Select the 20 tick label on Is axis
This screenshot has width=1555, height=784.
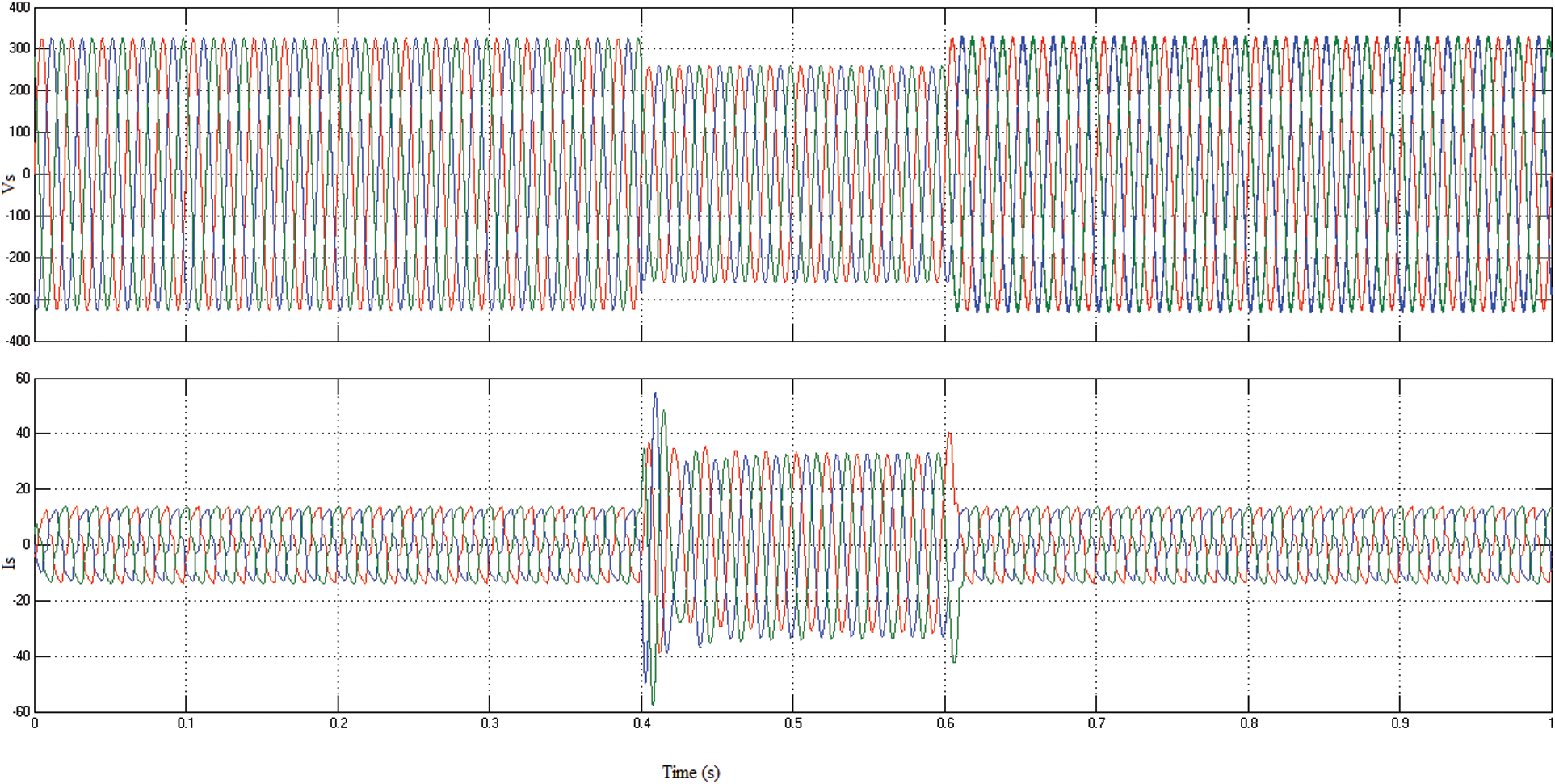(x=23, y=489)
